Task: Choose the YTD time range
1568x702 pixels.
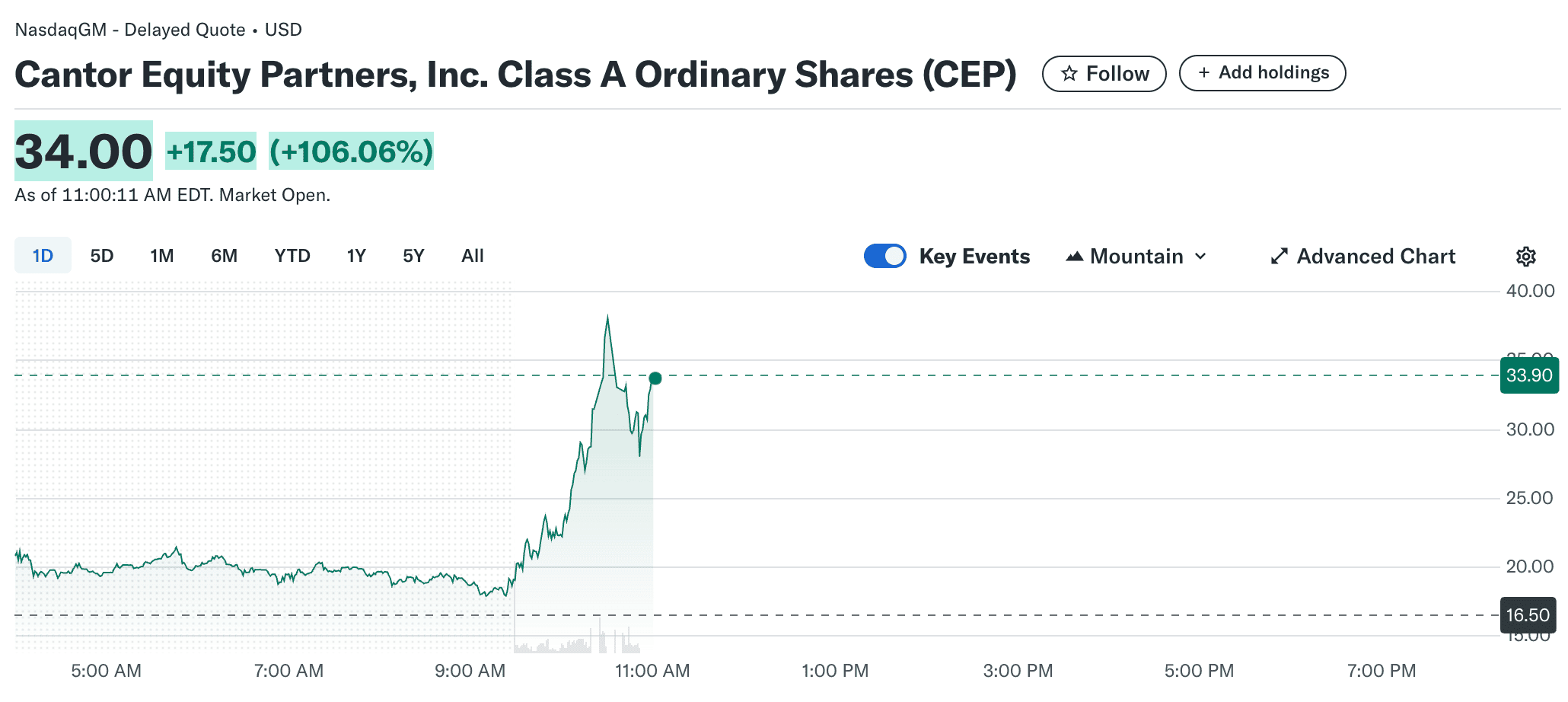Action: pos(292,256)
